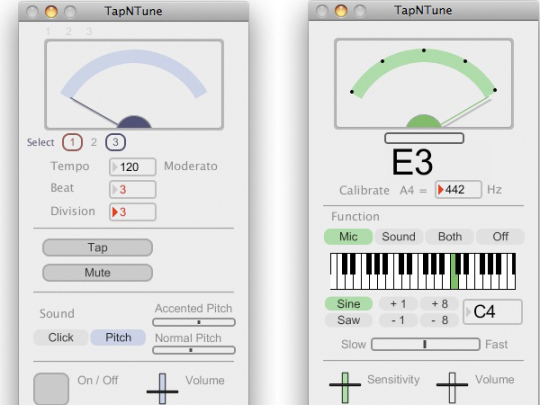
Task: Choose the Click sound option
Action: (61, 338)
